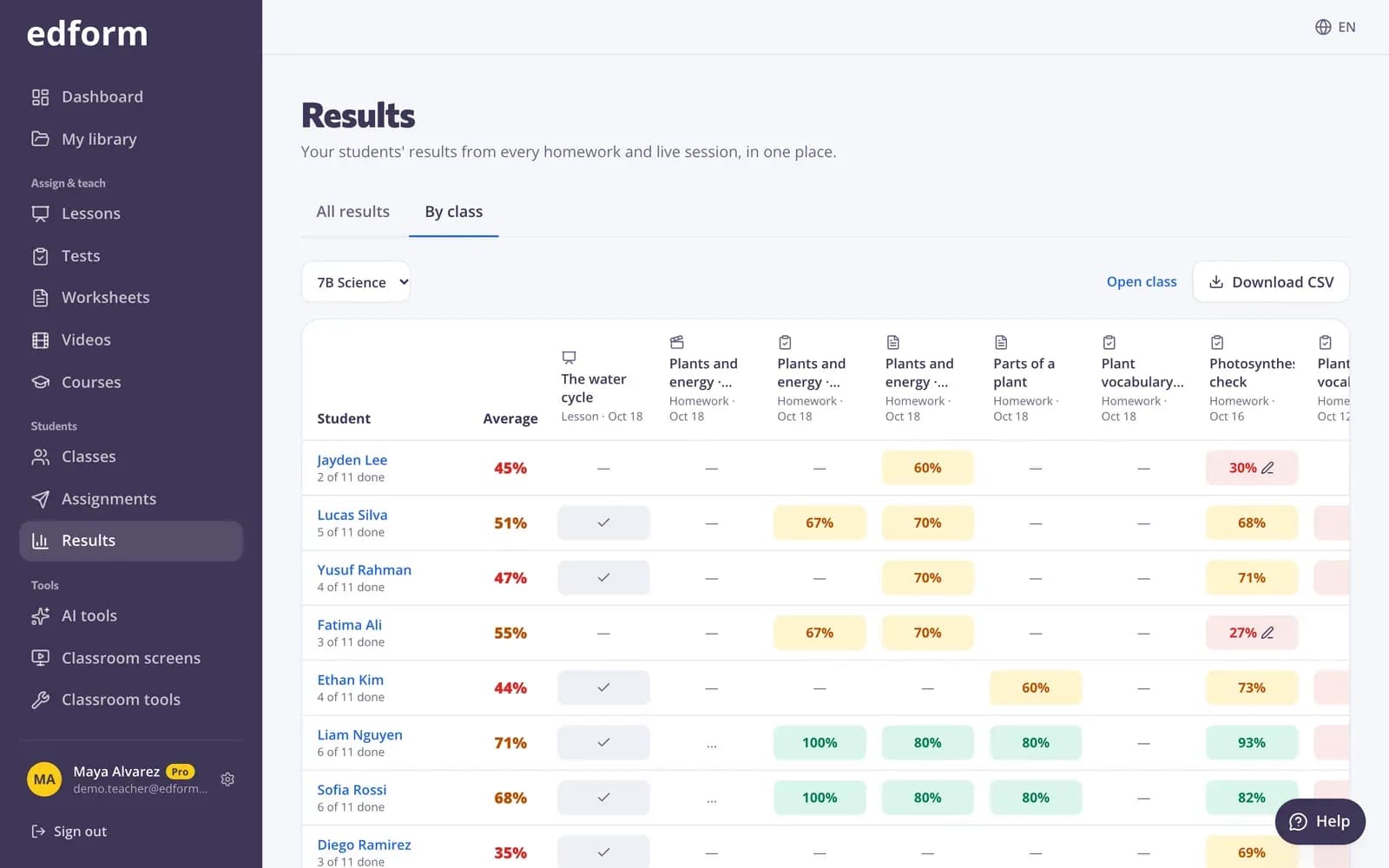Open student Jayden Lee
This screenshot has width=1389, height=868.
point(352,460)
